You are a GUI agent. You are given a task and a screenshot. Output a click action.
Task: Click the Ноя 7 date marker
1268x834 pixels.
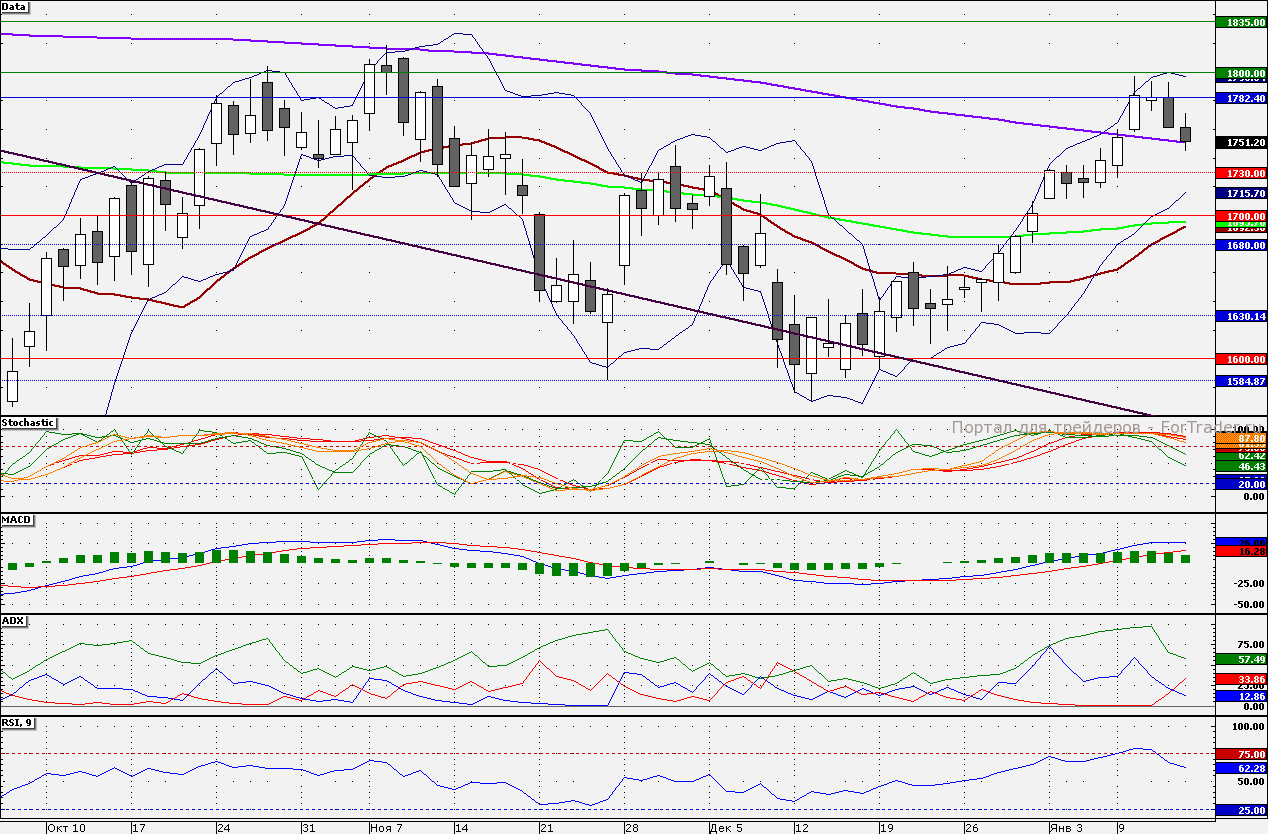386,828
